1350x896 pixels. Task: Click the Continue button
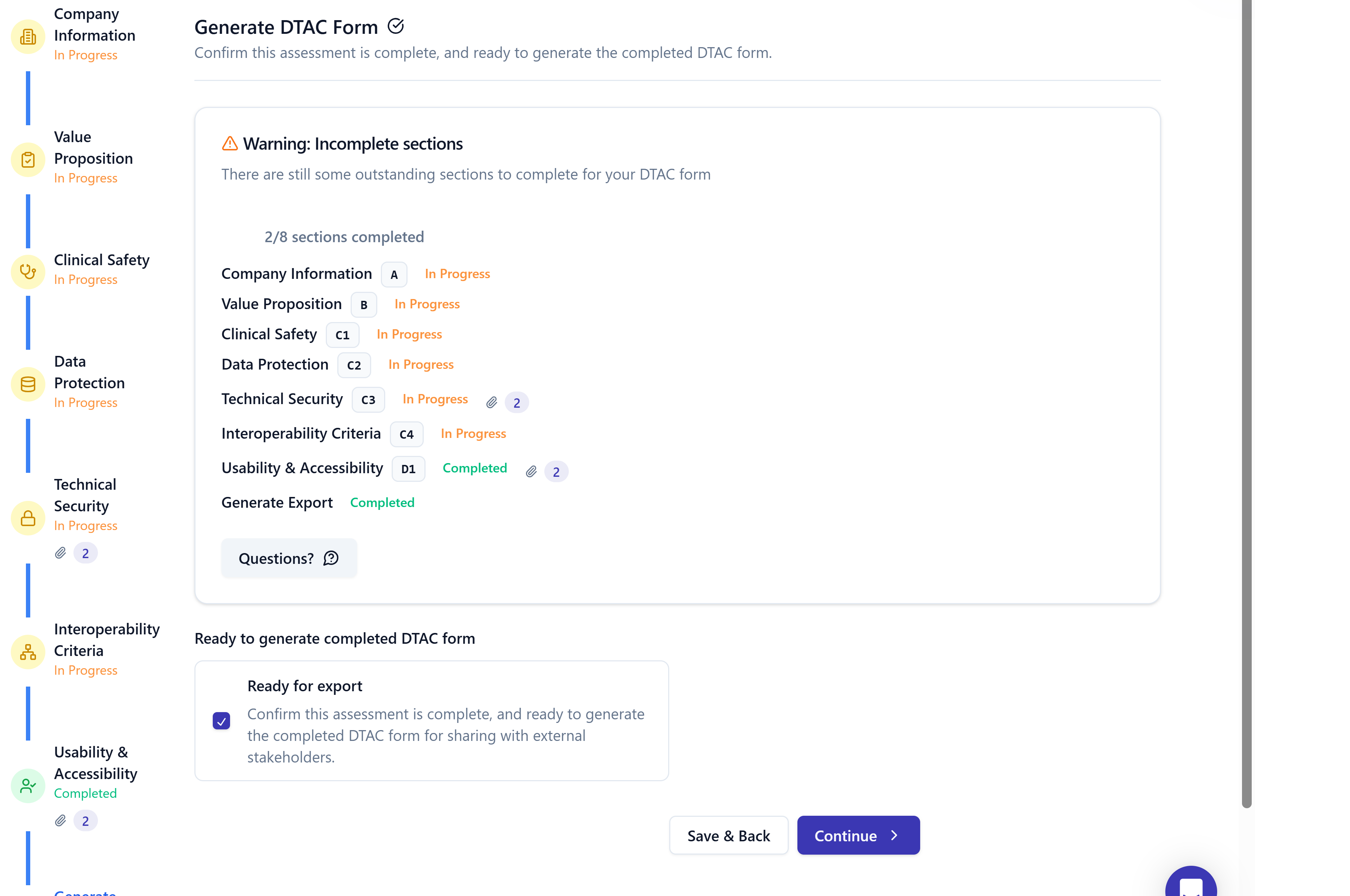859,836
